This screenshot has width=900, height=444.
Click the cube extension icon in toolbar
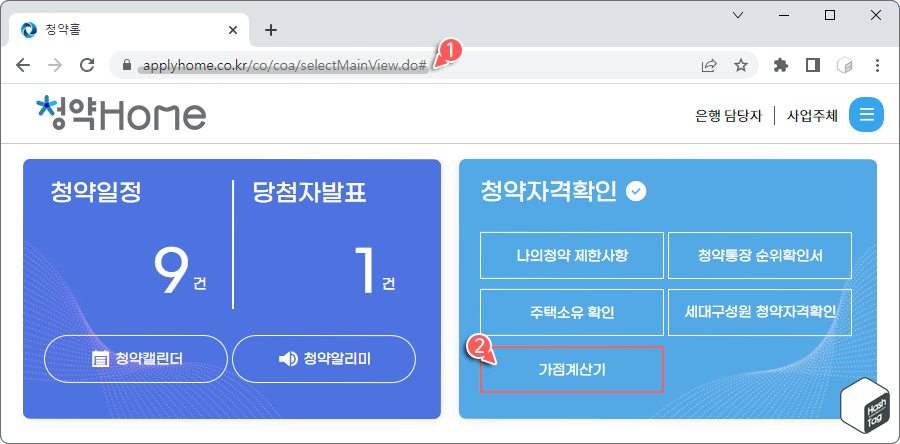844,66
